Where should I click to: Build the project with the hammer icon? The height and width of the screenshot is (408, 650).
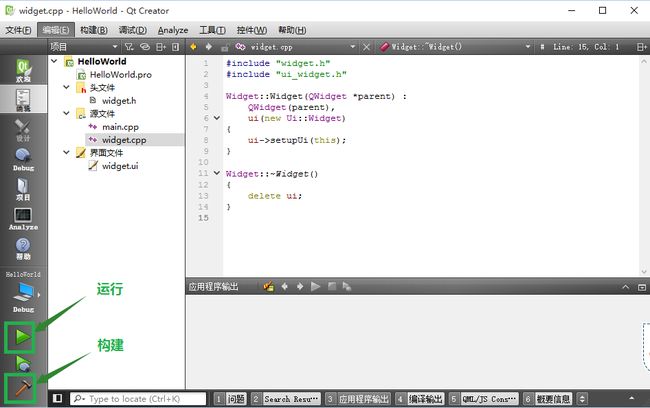pyautogui.click(x=22, y=388)
